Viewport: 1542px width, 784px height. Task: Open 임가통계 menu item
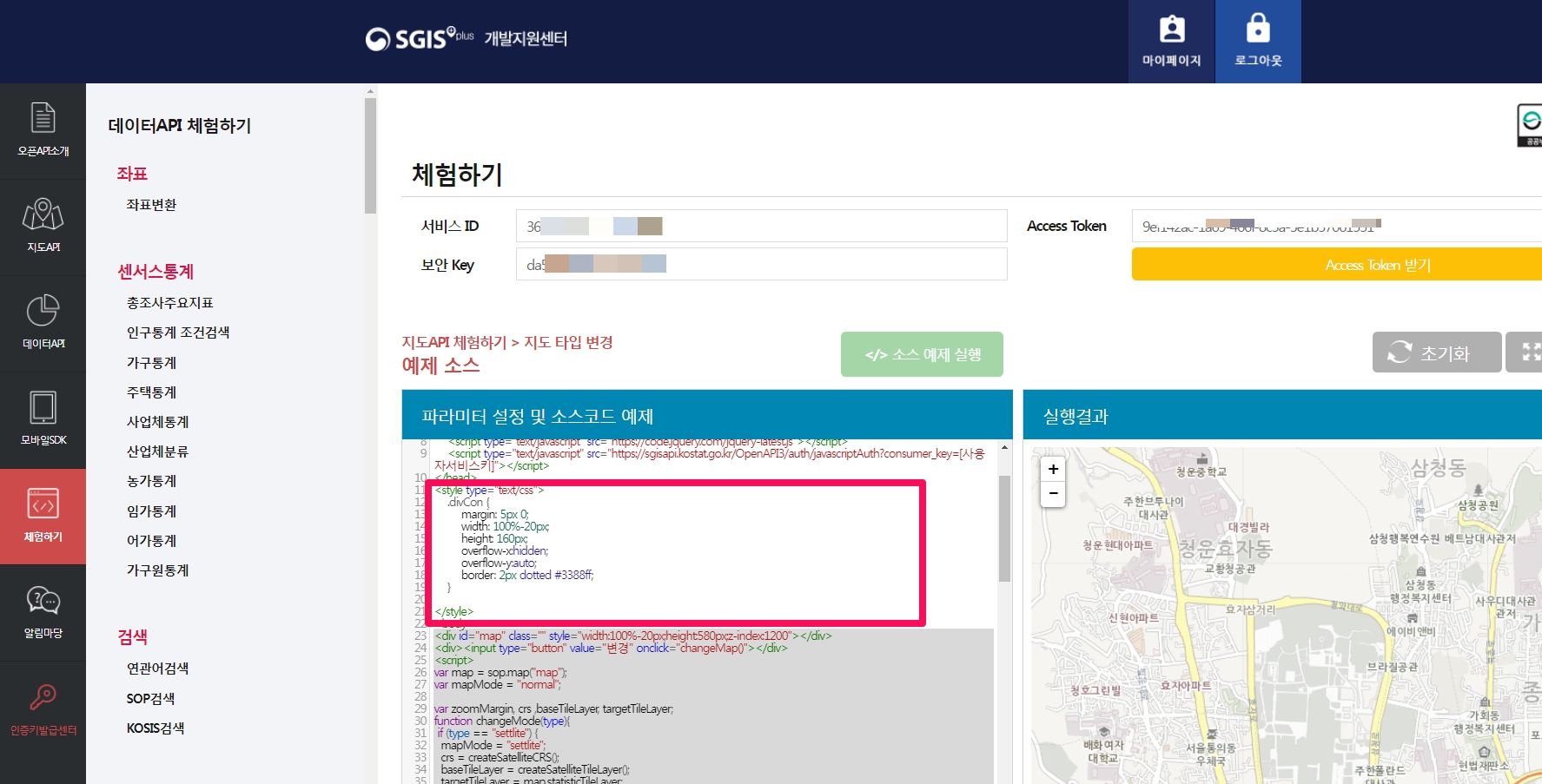pos(151,511)
